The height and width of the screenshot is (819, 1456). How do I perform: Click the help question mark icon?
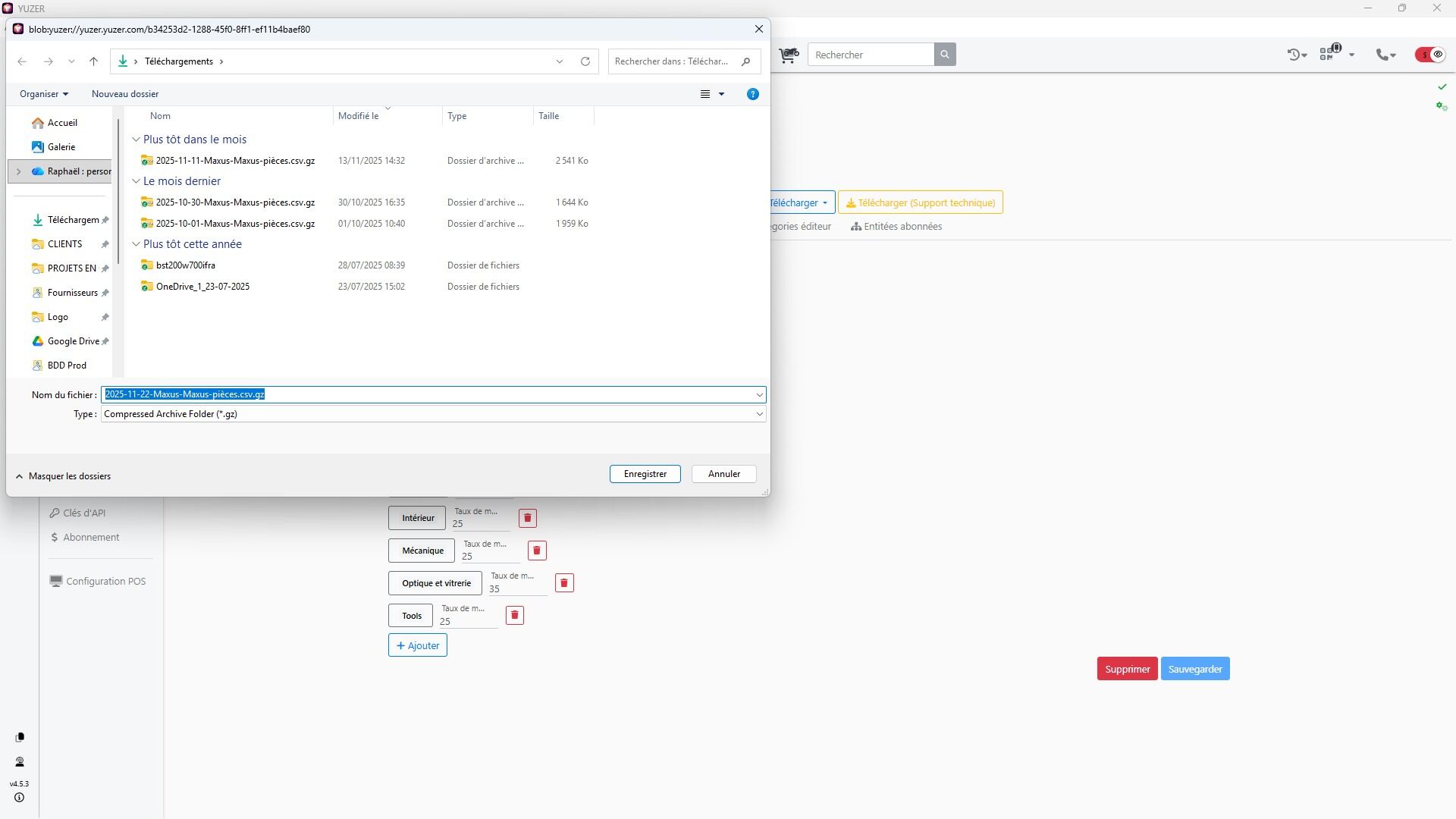pyautogui.click(x=752, y=94)
